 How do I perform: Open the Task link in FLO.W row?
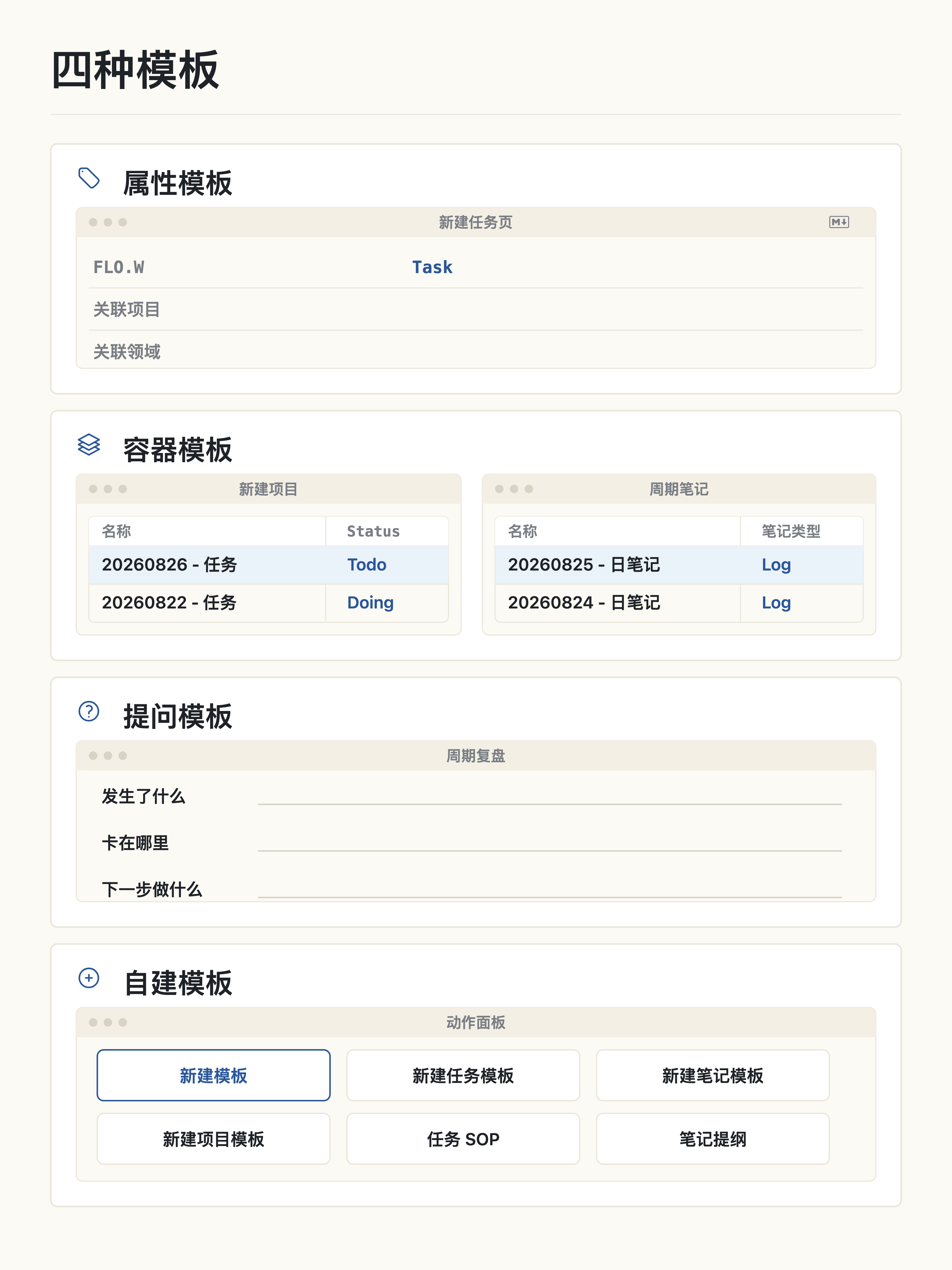432,267
